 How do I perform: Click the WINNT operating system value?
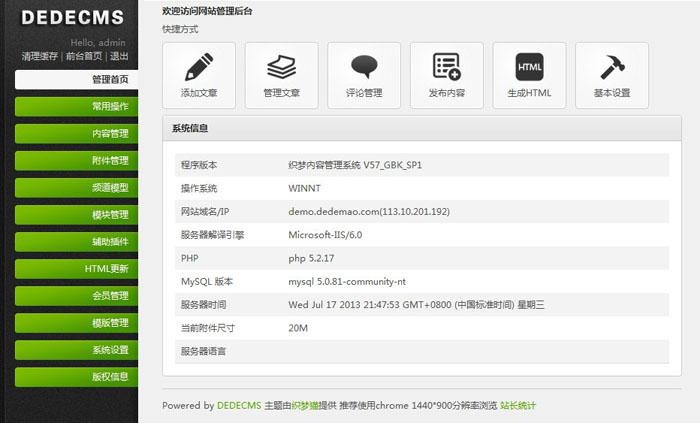[304, 188]
